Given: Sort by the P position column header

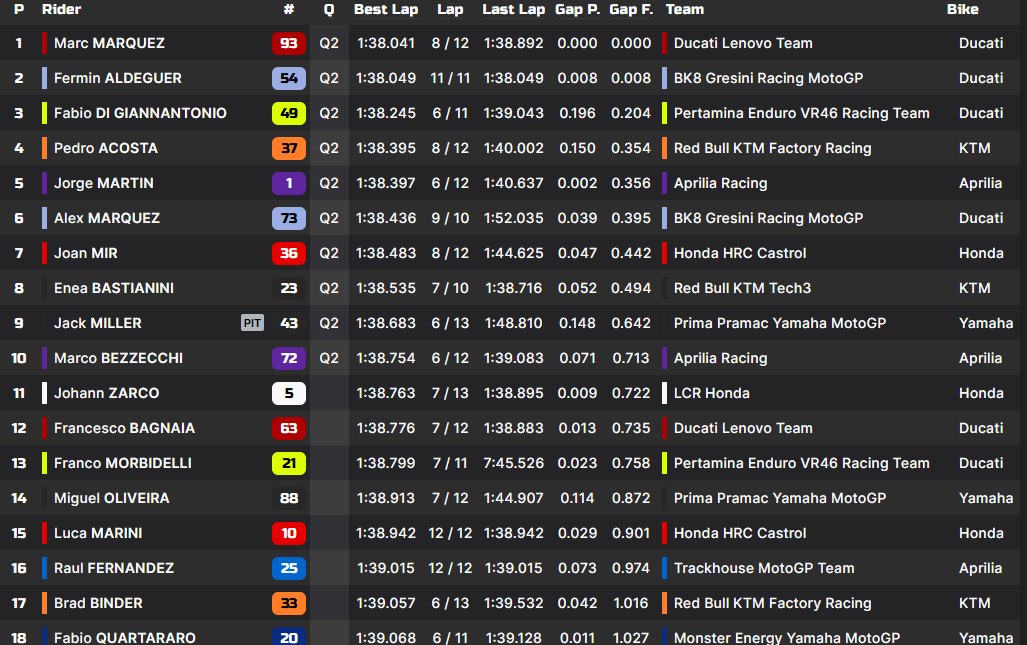Looking at the screenshot, I should (19, 10).
